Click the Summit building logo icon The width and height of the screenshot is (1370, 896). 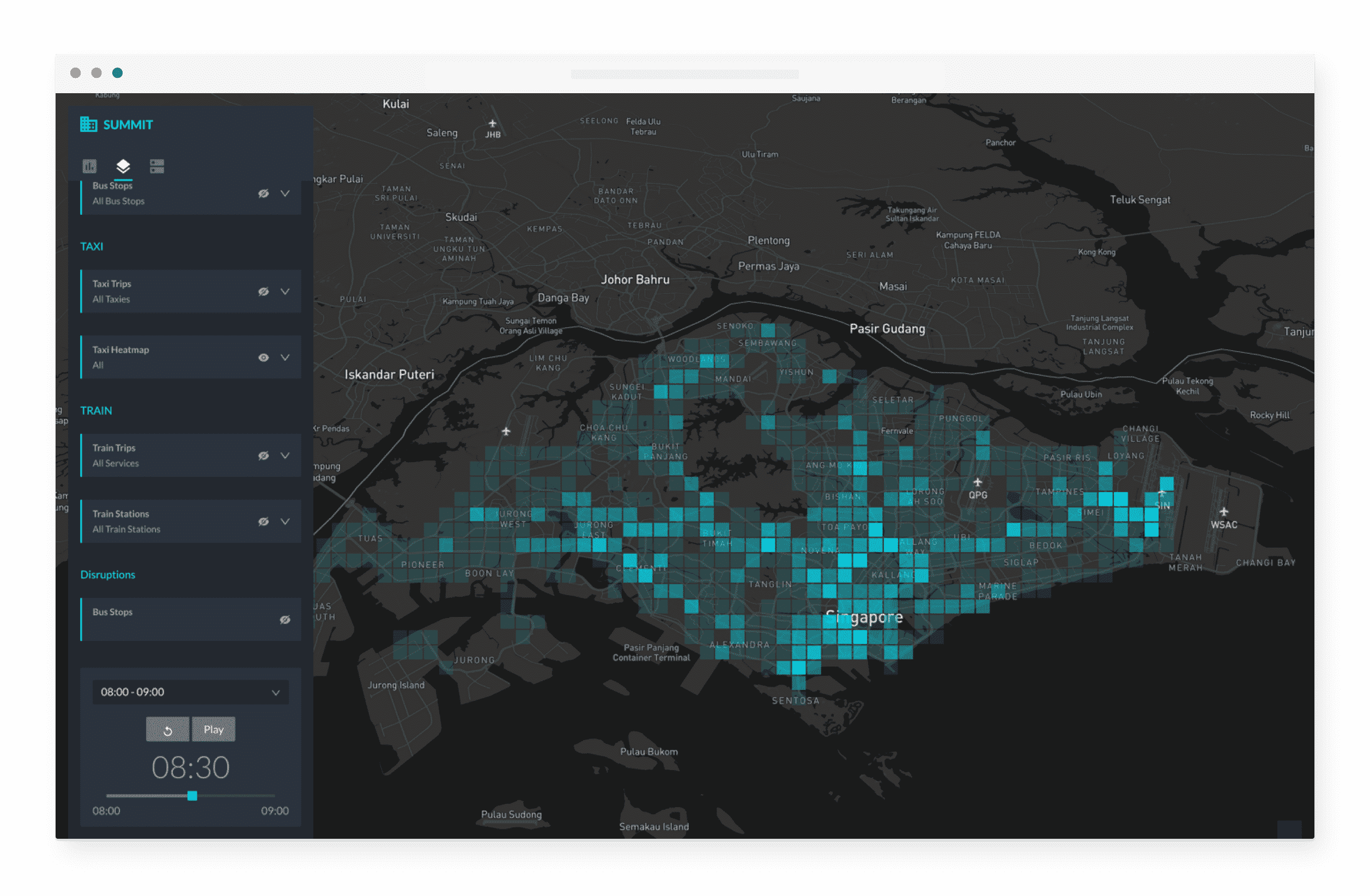point(89,124)
